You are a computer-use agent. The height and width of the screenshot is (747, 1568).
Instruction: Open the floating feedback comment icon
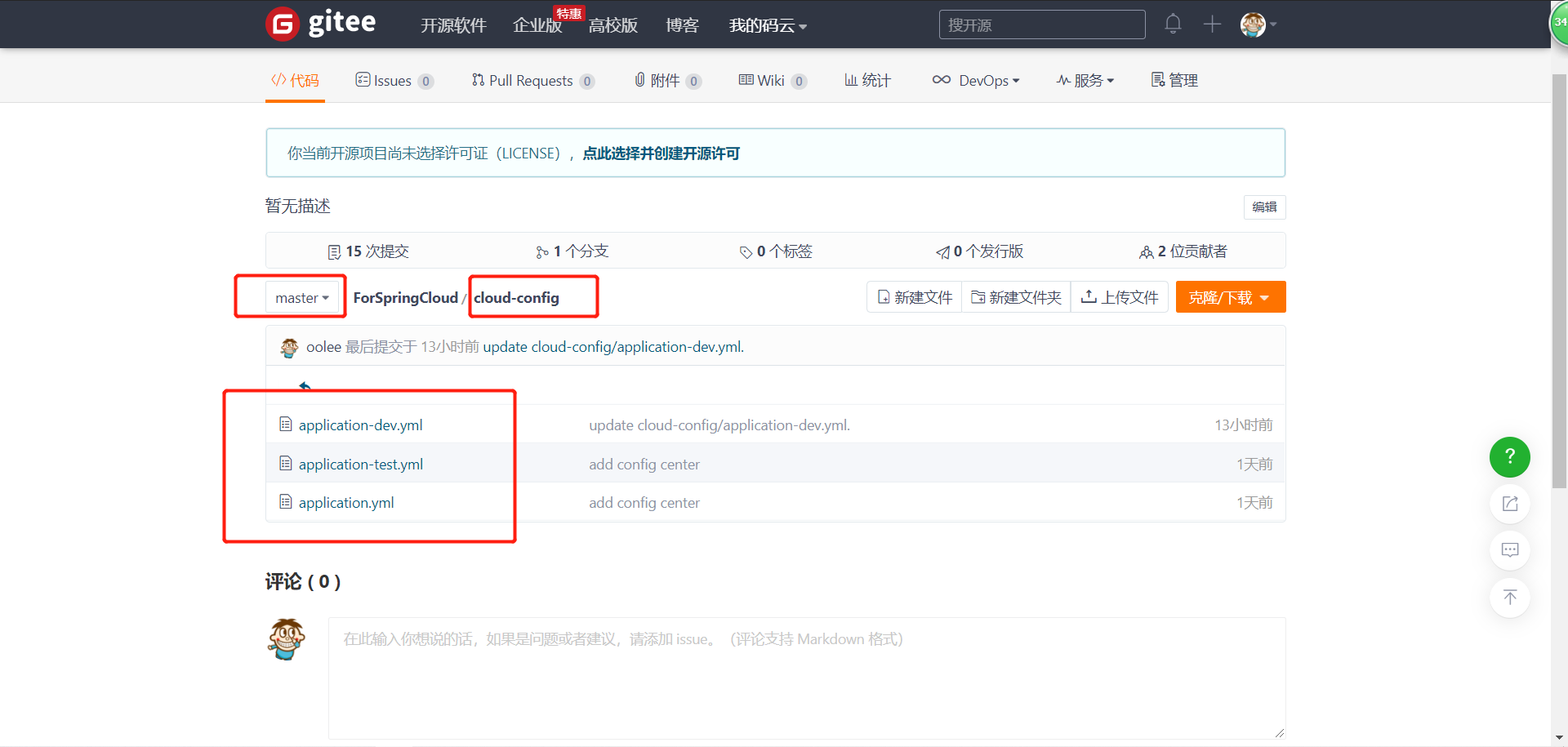(1509, 550)
